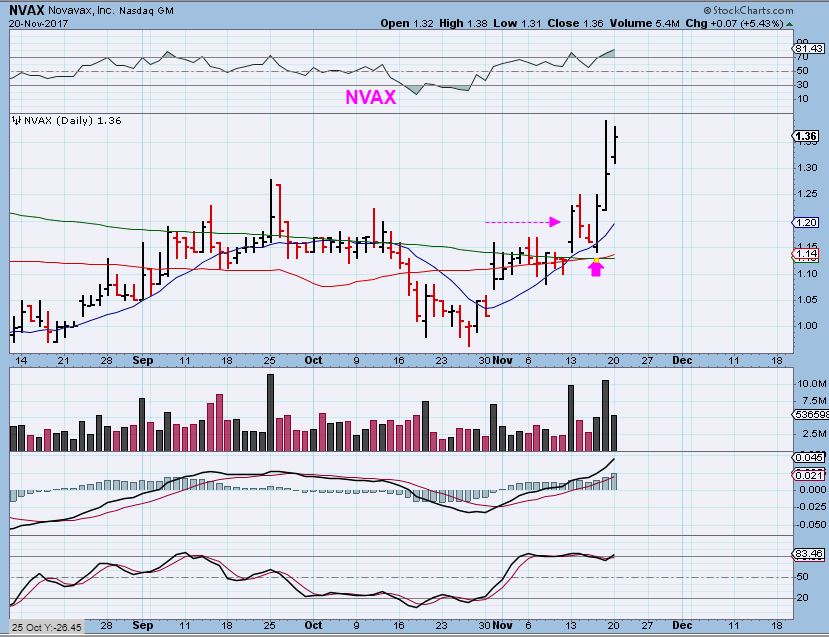Click the 1.14 moving average tag
The image size is (829, 637).
[x=806, y=254]
